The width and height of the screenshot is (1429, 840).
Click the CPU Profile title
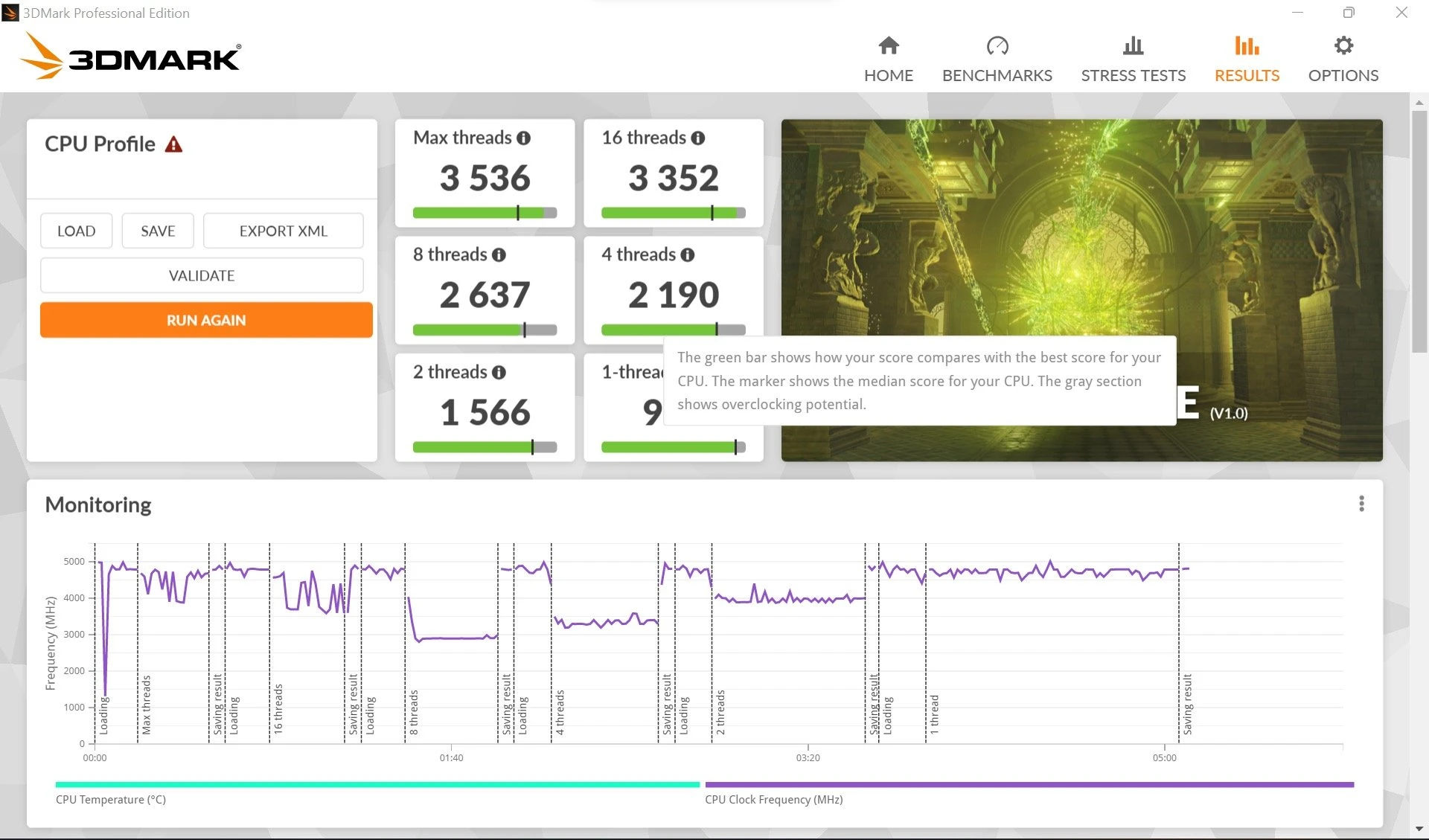(100, 144)
